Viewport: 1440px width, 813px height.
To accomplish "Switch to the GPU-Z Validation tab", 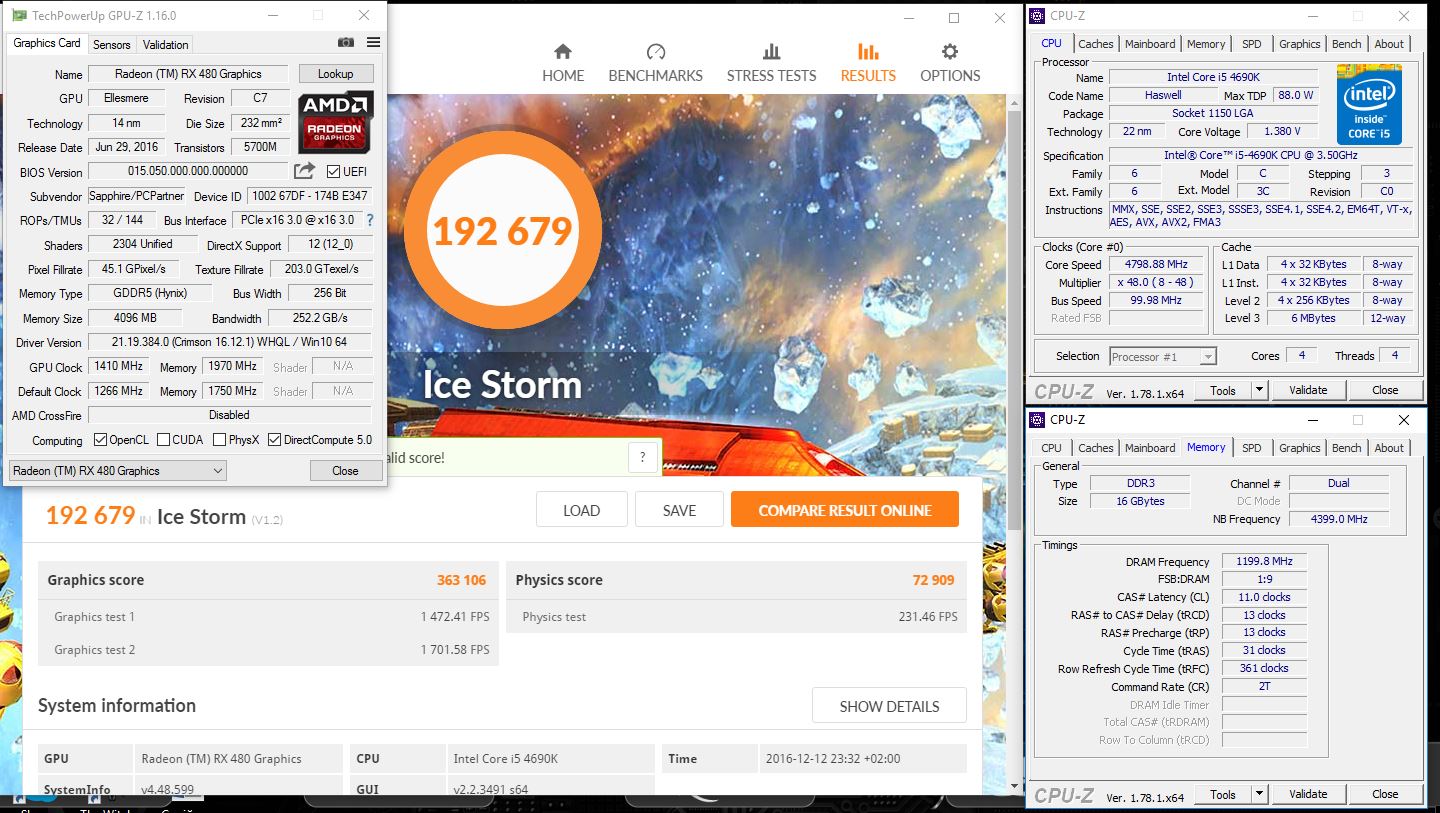I will click(165, 44).
